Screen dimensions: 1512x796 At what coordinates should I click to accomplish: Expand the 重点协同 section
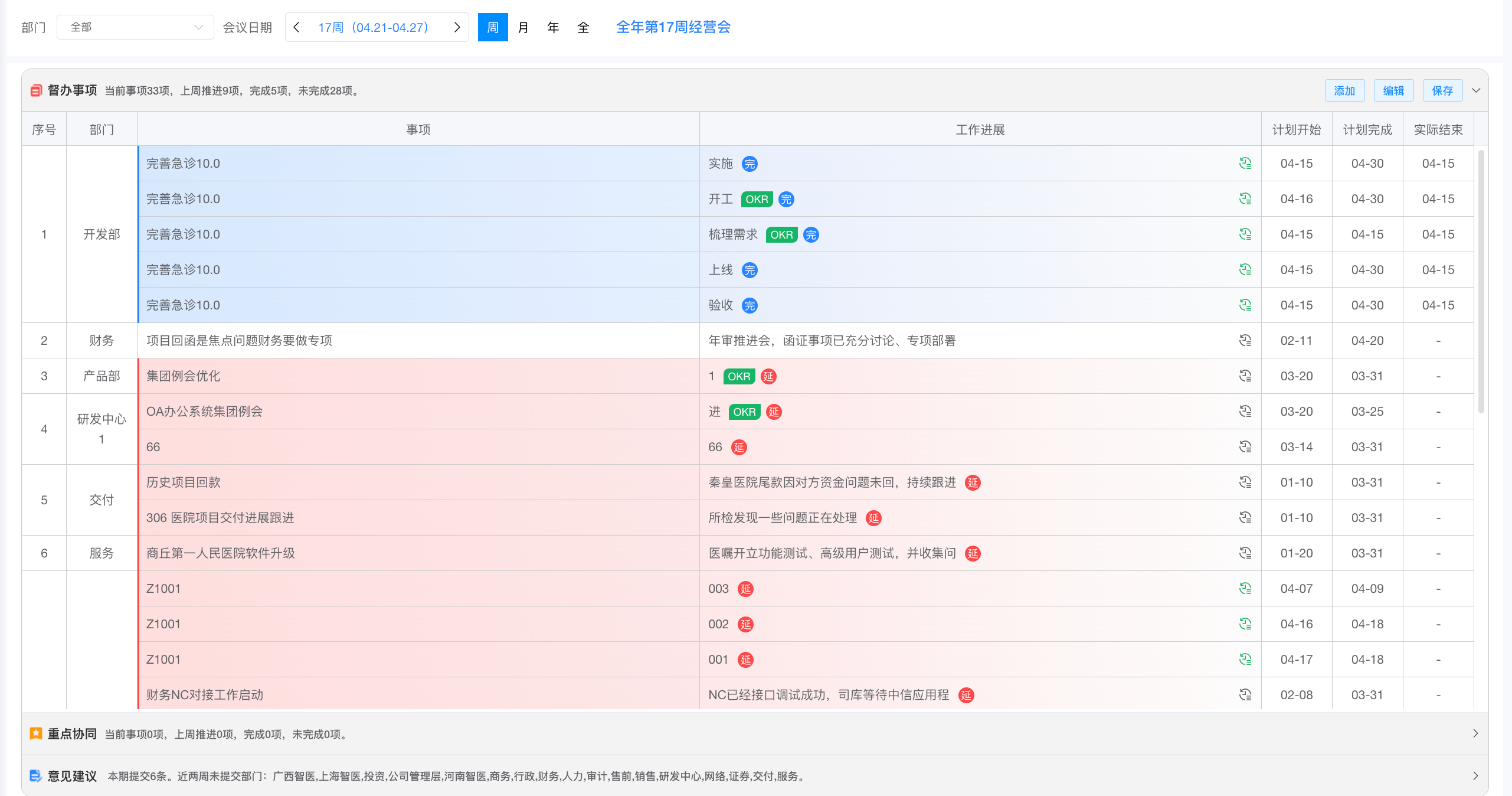tap(1475, 733)
